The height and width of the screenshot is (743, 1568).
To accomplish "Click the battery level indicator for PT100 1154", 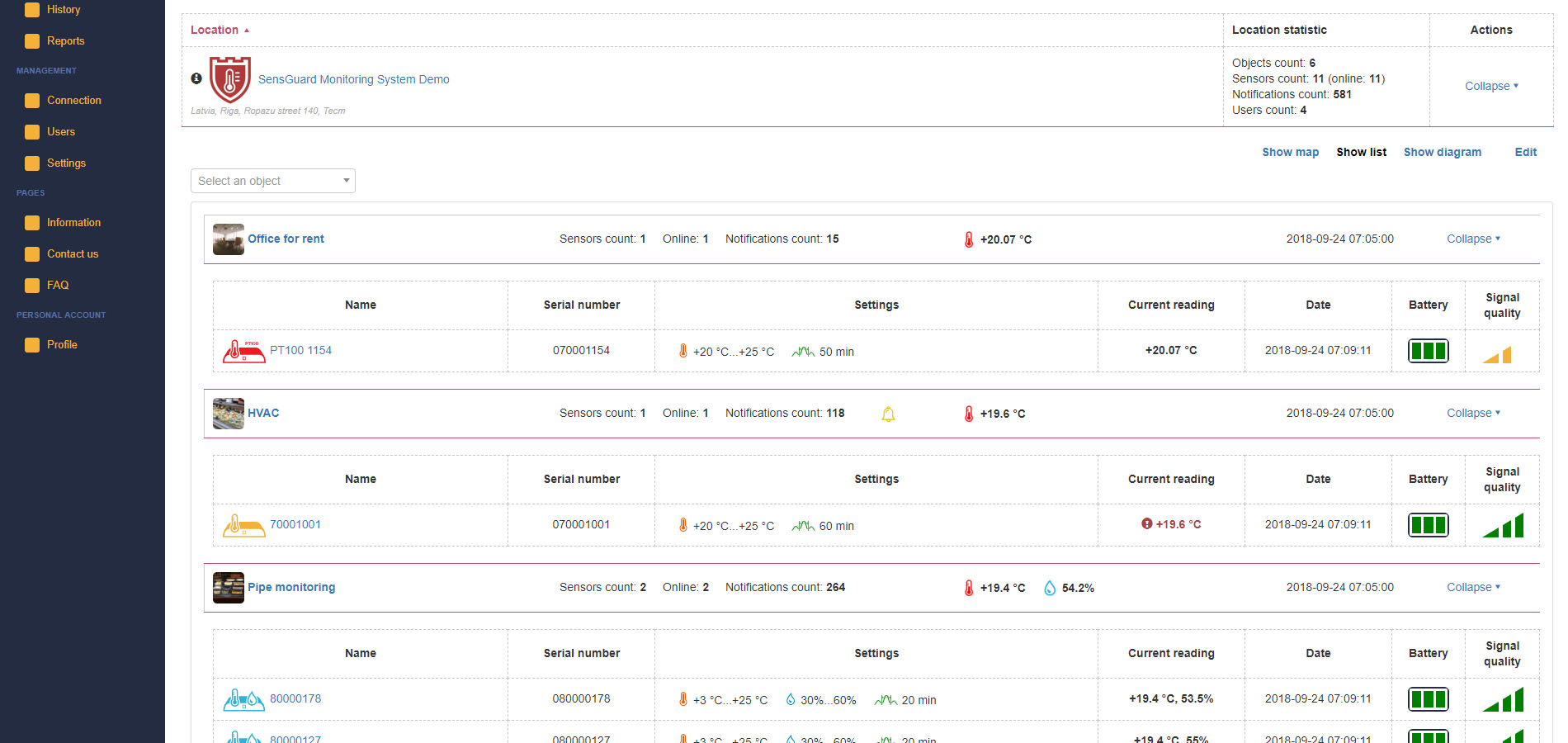I will [x=1429, y=350].
